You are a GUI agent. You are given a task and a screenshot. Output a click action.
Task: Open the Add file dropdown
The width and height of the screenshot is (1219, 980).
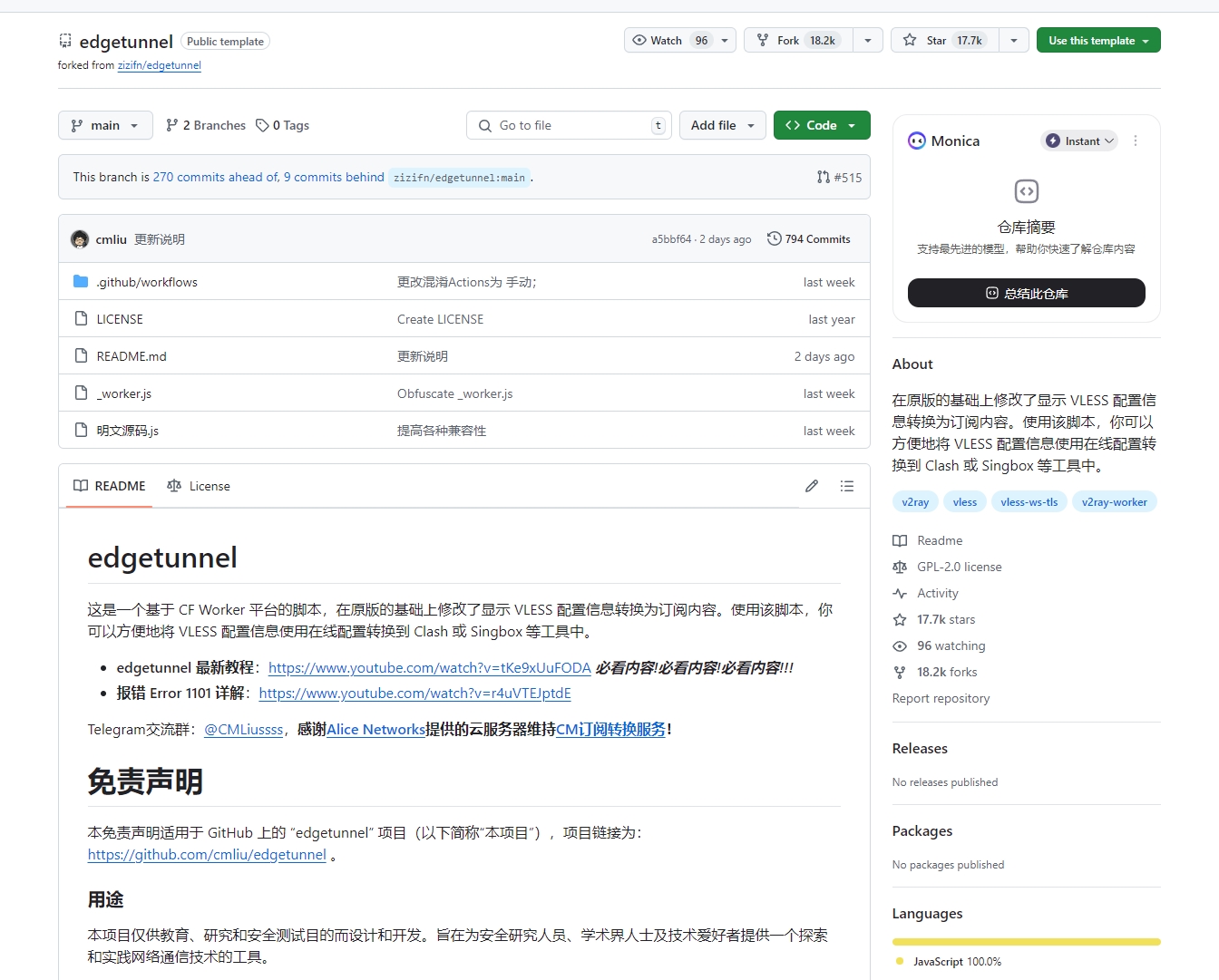coord(723,125)
